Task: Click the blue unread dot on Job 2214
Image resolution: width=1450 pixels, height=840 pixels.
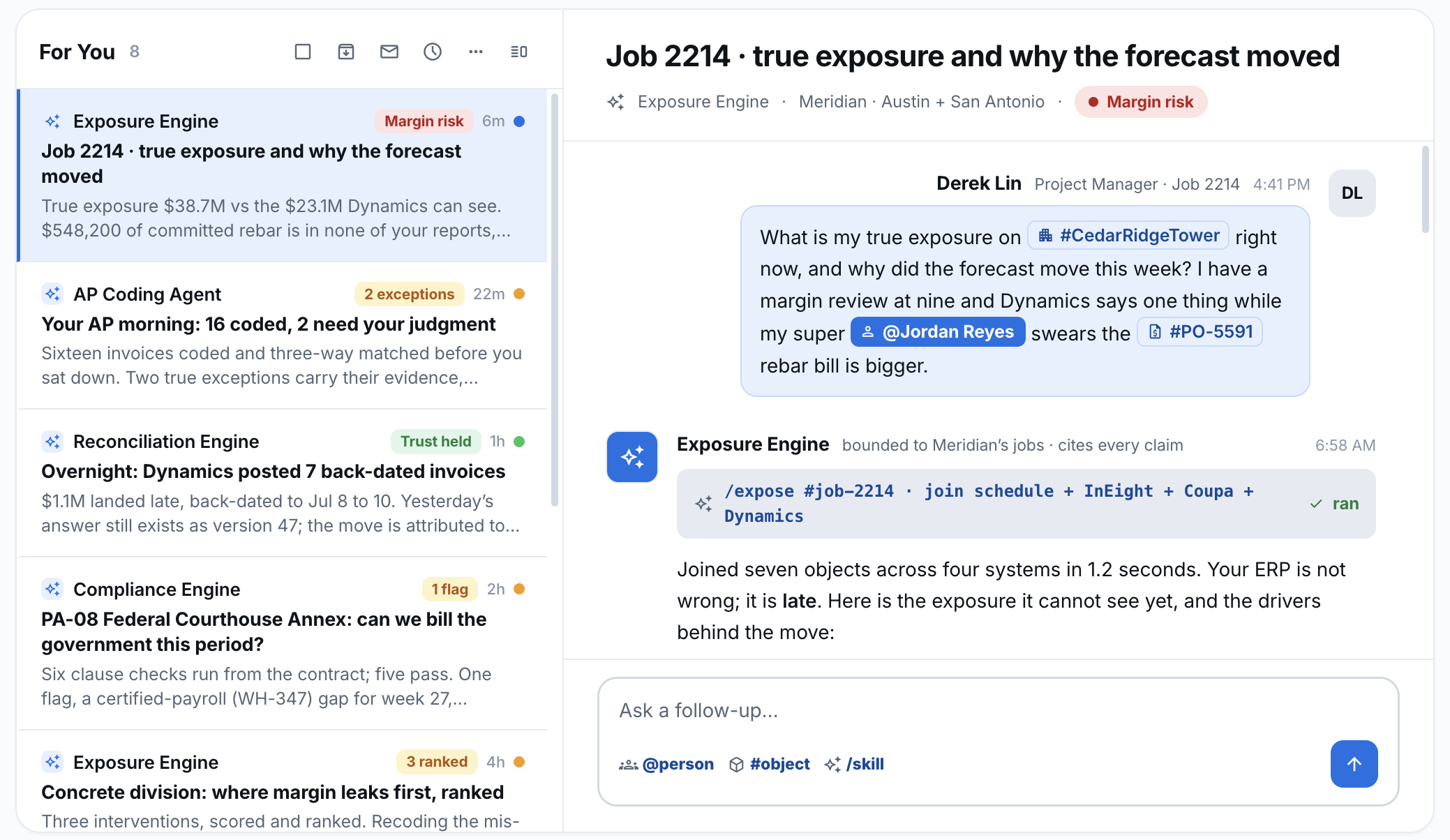Action: [519, 121]
